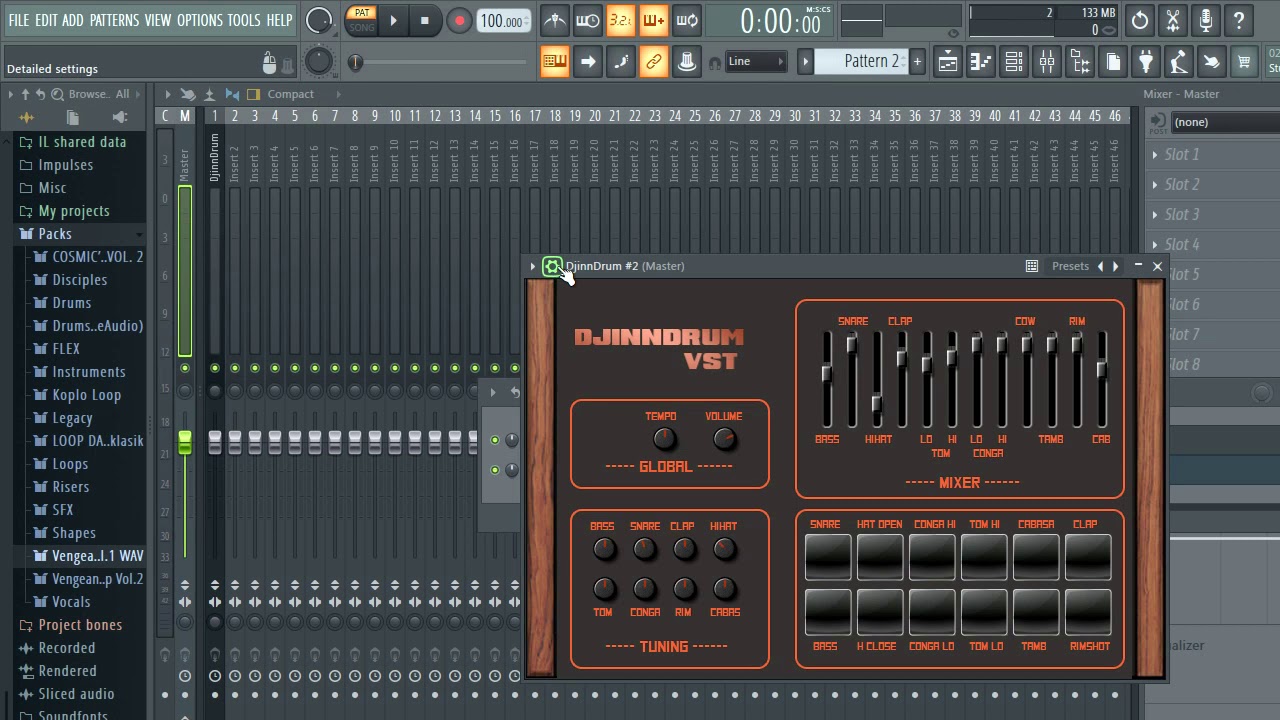
Task: Open the TOOLS menu
Action: (x=244, y=20)
